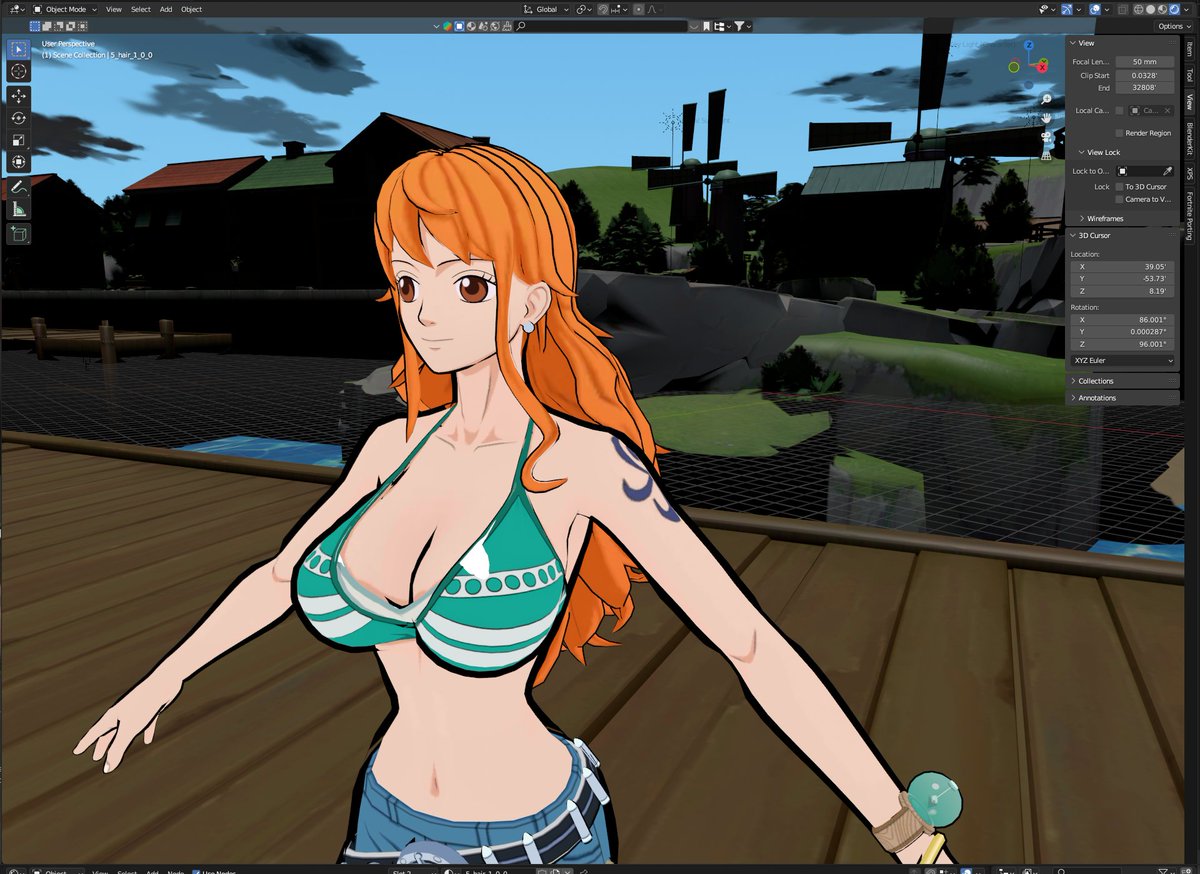Viewport: 1200px width, 874px height.
Task: Click the blue Z axis gizmo ball
Action: click(x=1029, y=46)
